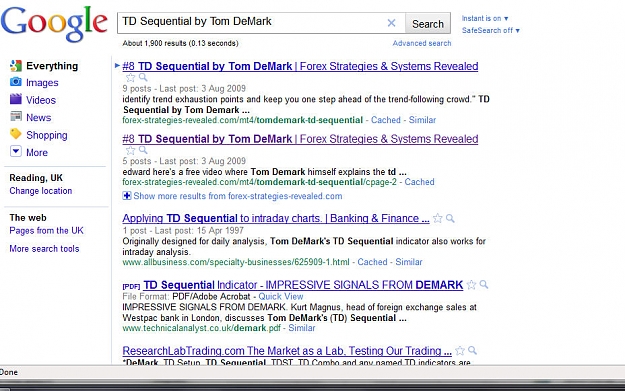
Task: Switch to the Images results
Action: pyautogui.click(x=42, y=83)
